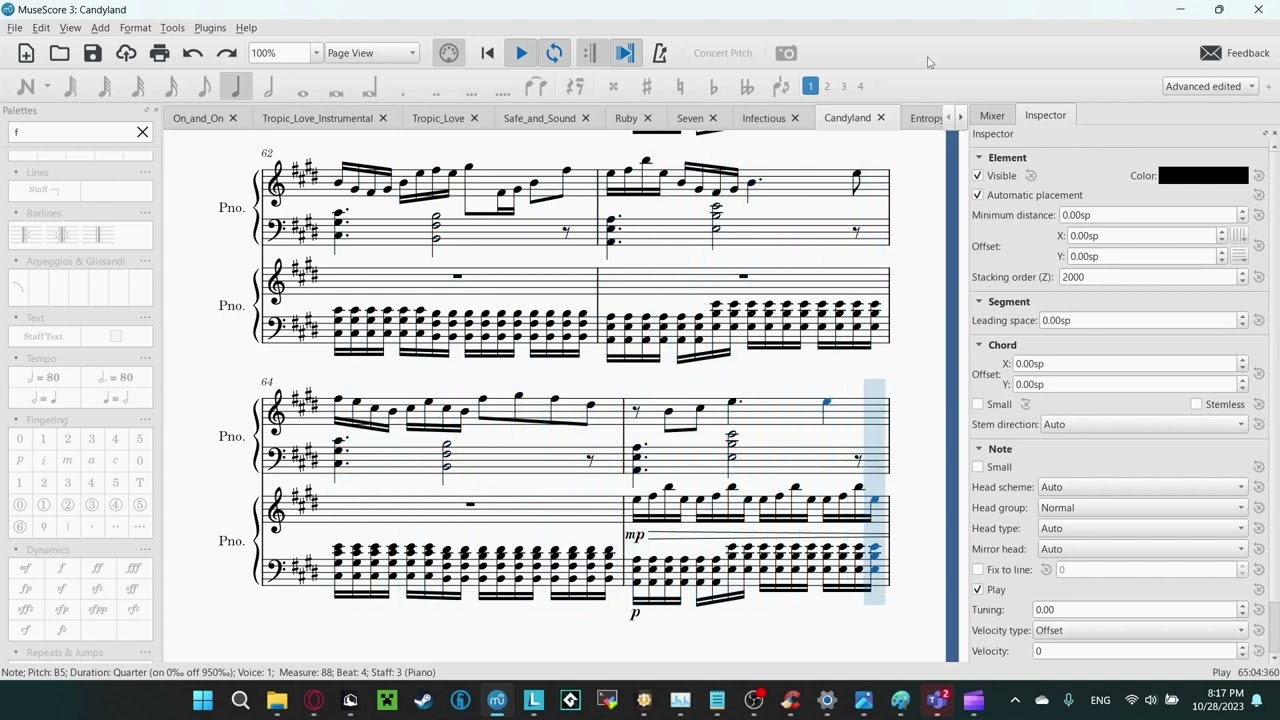Open the Advanced edited workspace dropdown

(x=1210, y=87)
